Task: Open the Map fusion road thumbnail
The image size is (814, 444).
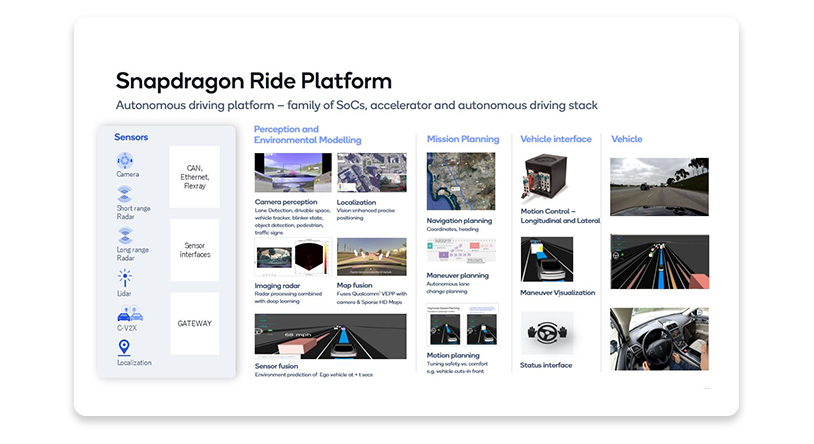Action: pyautogui.click(x=372, y=257)
